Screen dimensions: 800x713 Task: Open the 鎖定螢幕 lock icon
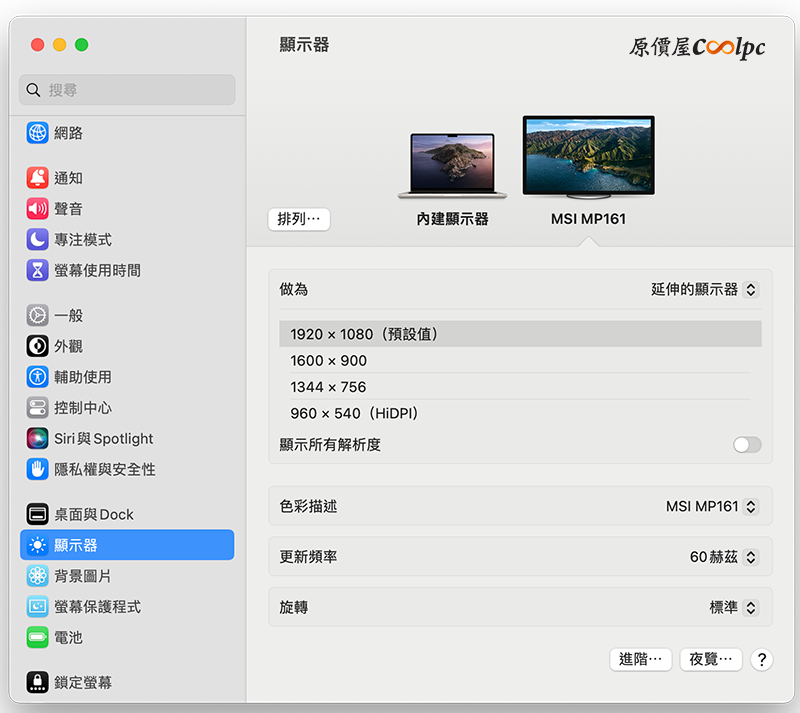tap(37, 682)
